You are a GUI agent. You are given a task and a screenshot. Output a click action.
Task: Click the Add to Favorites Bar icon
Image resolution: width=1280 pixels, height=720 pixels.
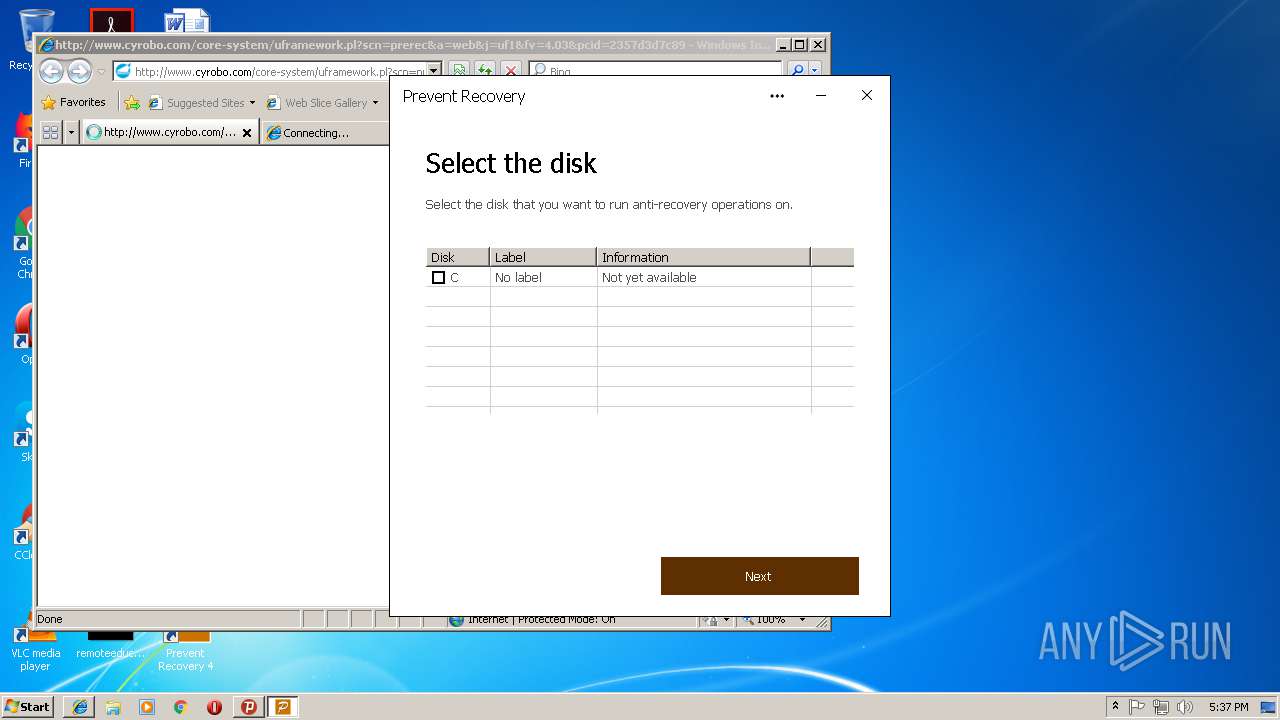point(132,102)
